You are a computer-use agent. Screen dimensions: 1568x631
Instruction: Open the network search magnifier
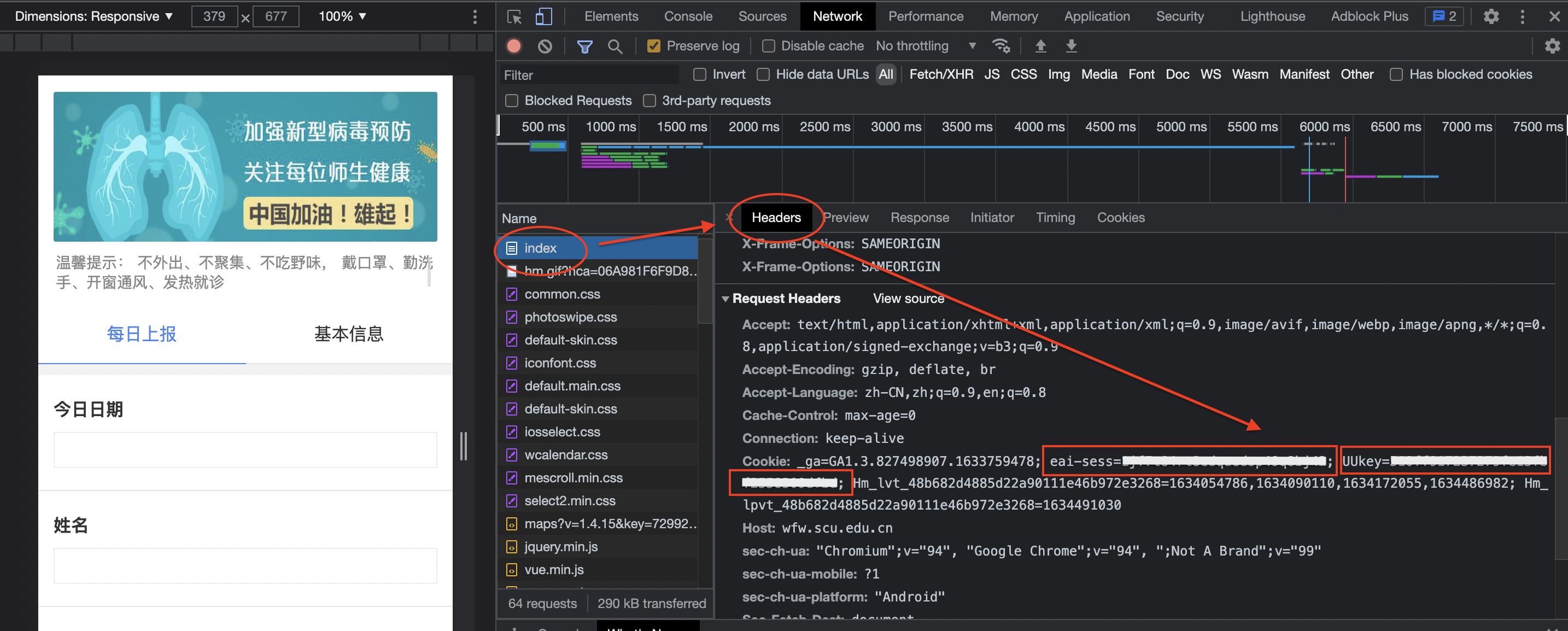(x=615, y=46)
